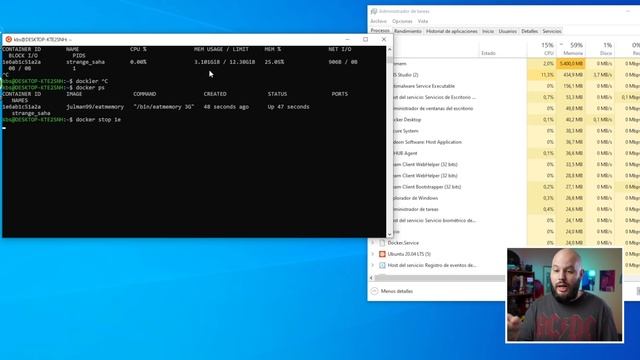Image resolution: width=640 pixels, height=360 pixels.
Task: Minimize the Ubuntu terminal window
Action: (347, 40)
